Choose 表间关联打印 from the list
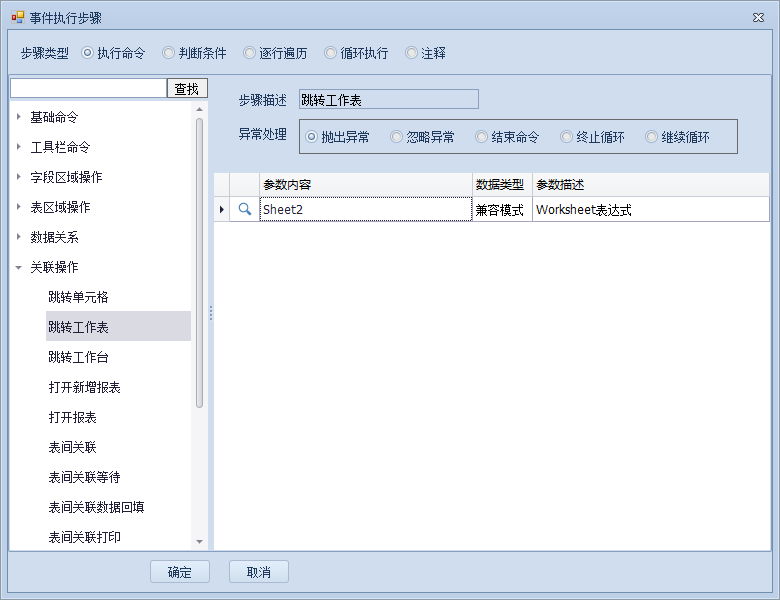The image size is (780, 600). (84, 537)
